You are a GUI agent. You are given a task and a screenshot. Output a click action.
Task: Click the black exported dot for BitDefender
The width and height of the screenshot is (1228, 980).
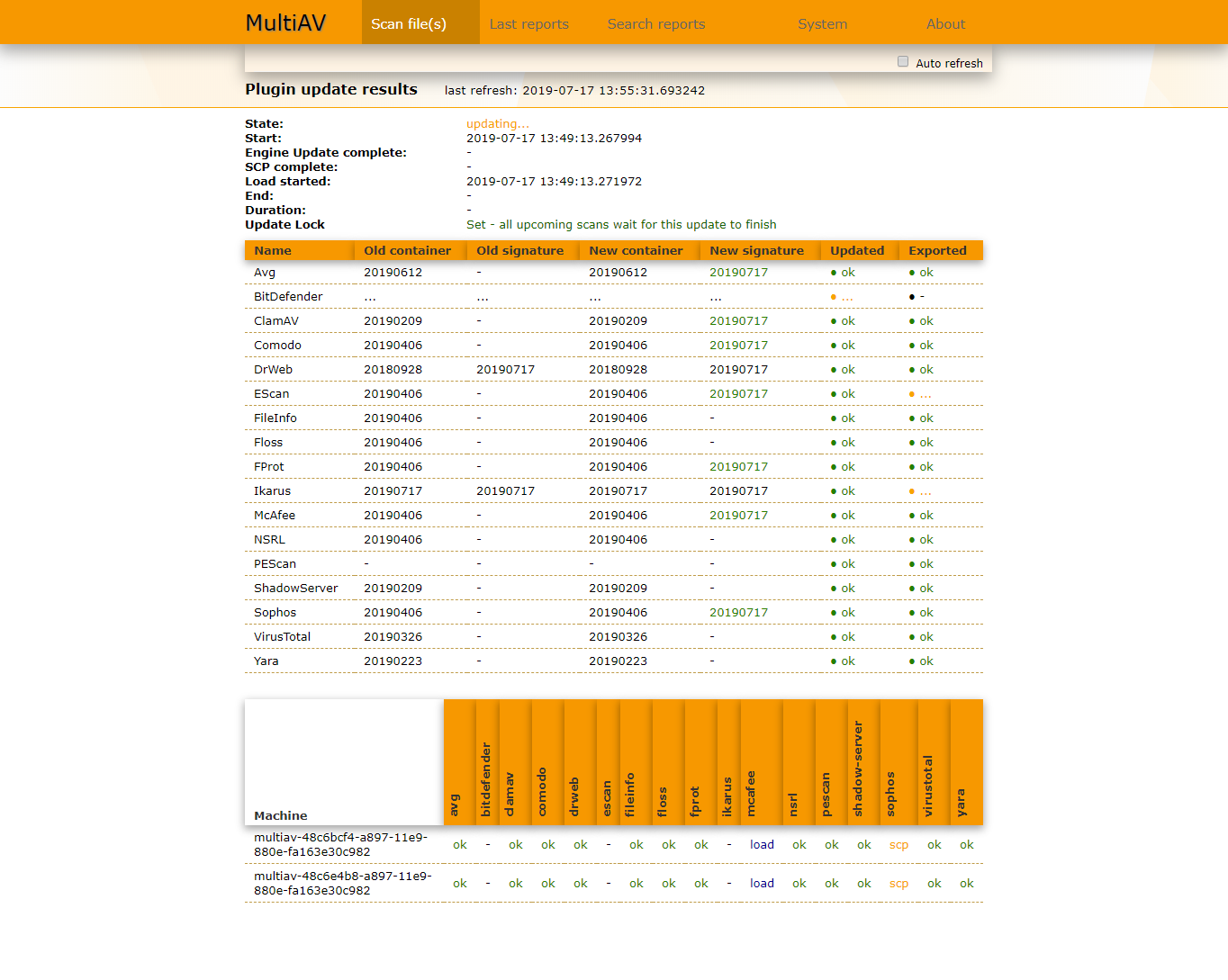point(912,297)
